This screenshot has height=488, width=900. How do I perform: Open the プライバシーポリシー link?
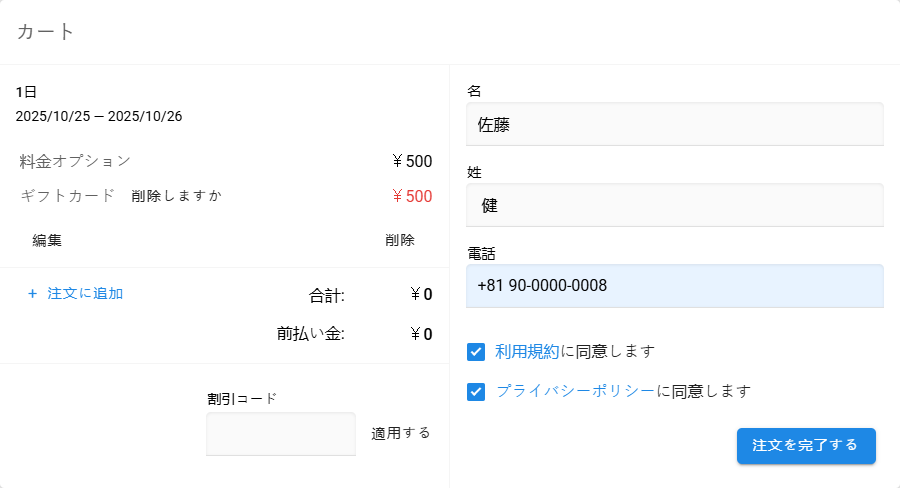[x=576, y=391]
